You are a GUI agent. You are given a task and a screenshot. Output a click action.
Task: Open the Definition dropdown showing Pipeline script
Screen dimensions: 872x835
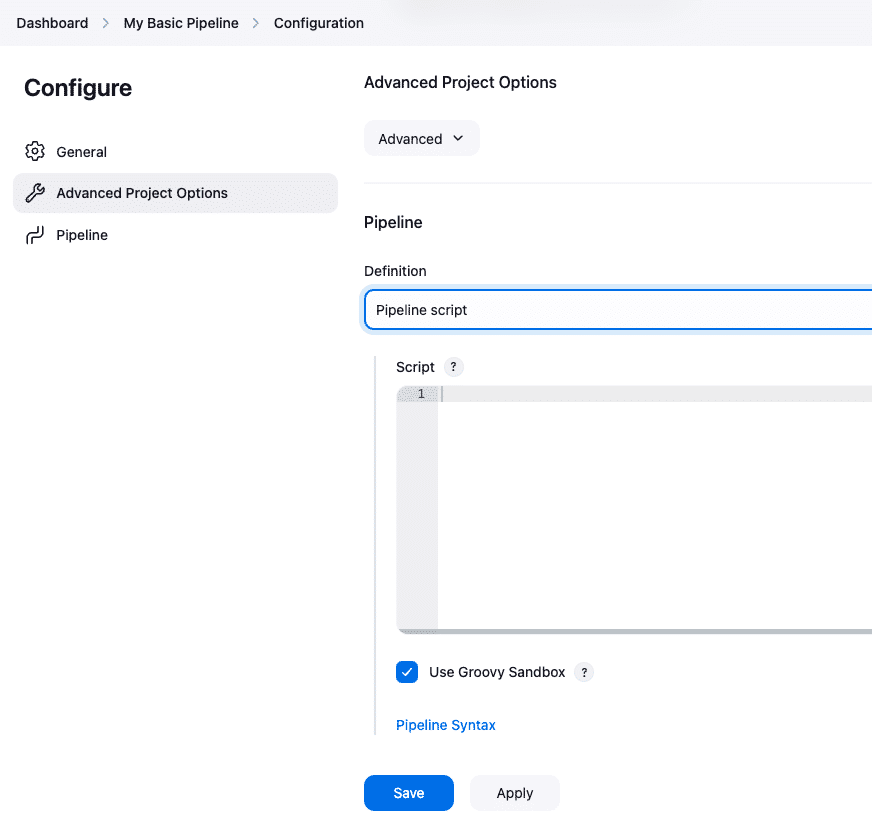[618, 310]
